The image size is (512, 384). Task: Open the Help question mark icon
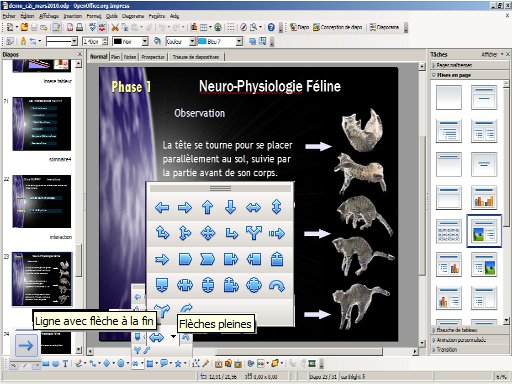[x=271, y=27]
